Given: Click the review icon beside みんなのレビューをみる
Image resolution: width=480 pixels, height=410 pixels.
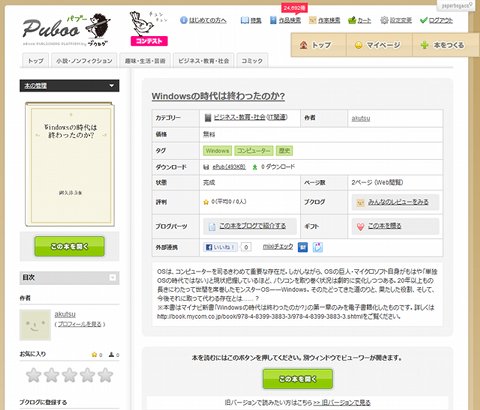Looking at the screenshot, I should click(x=360, y=202).
